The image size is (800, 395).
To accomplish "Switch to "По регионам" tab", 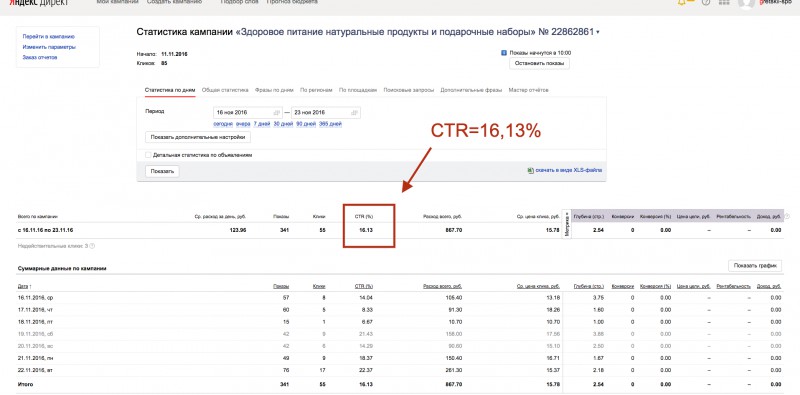I will click(316, 90).
